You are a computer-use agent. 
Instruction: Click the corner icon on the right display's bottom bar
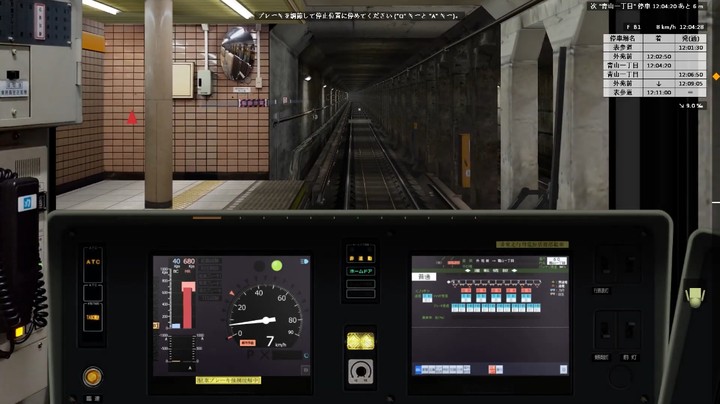563,370
